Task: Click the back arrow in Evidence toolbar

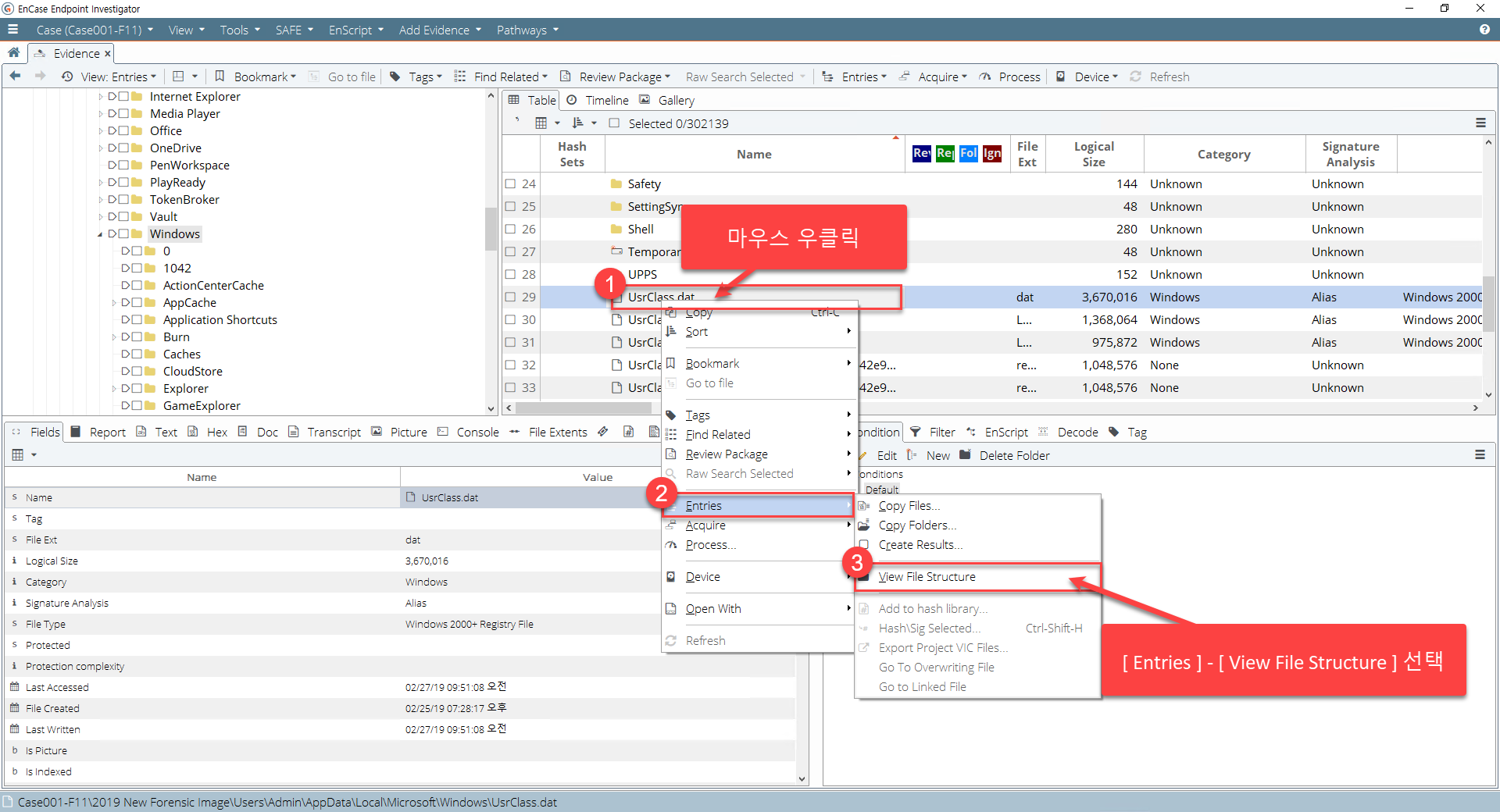Action: click(x=15, y=77)
